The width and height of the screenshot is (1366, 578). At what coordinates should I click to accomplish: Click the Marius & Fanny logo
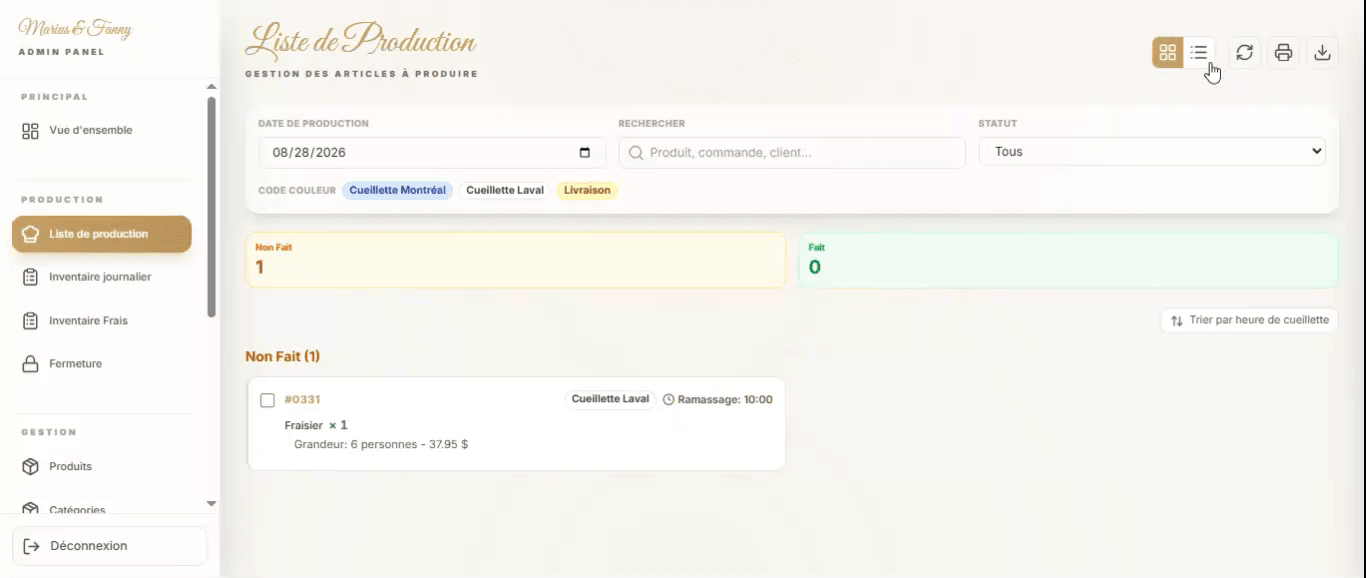(x=75, y=29)
